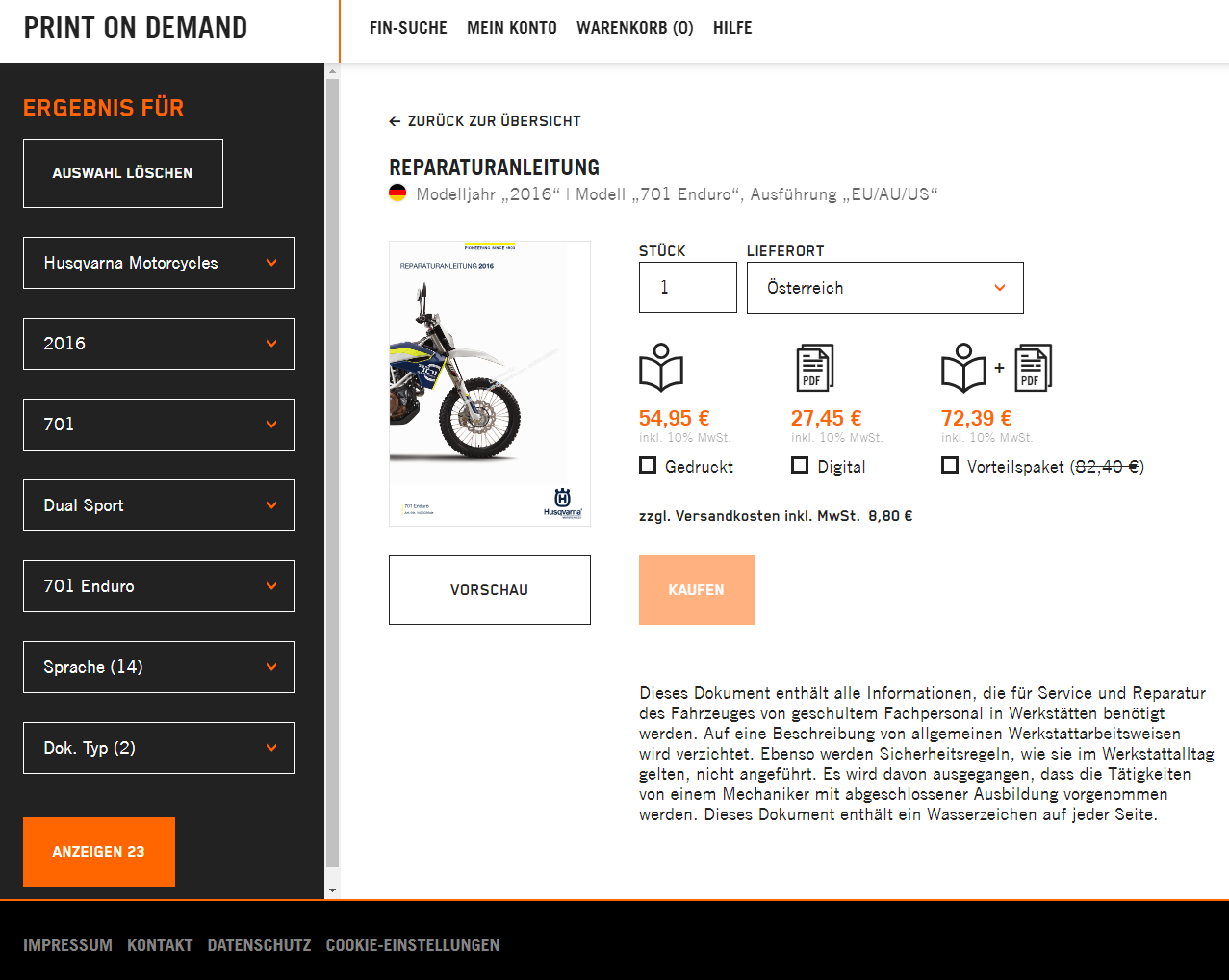Click the PDF document icon above 27,45 €
Viewport: 1229px width, 980px height.
pos(814,368)
